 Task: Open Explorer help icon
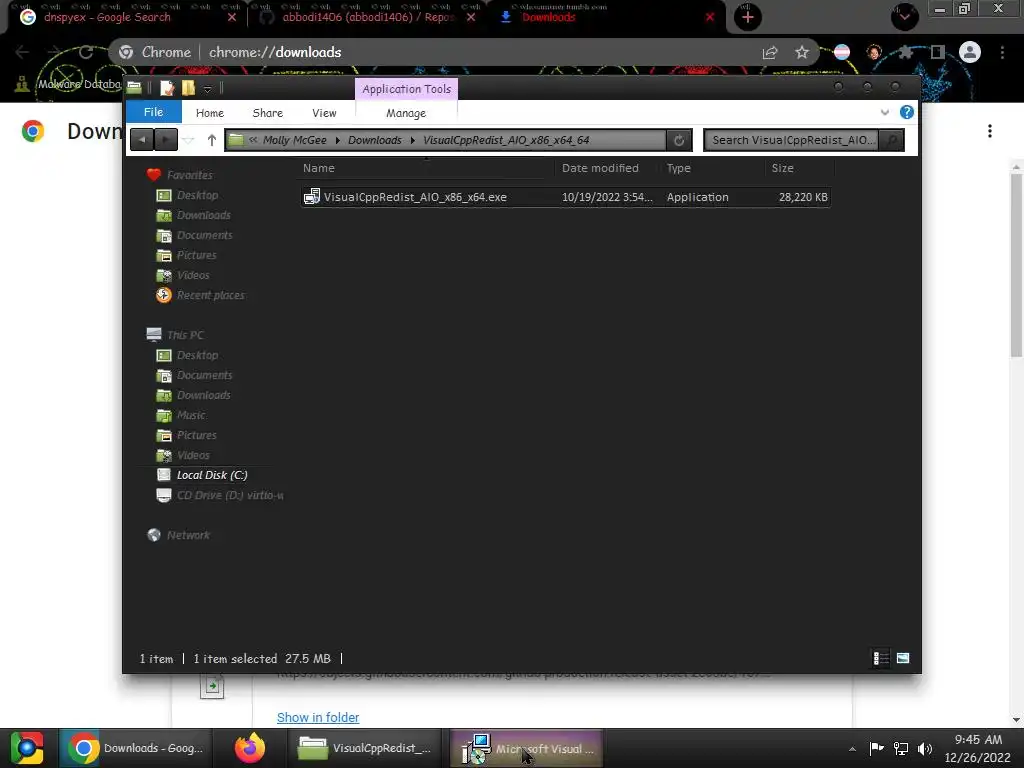click(906, 112)
